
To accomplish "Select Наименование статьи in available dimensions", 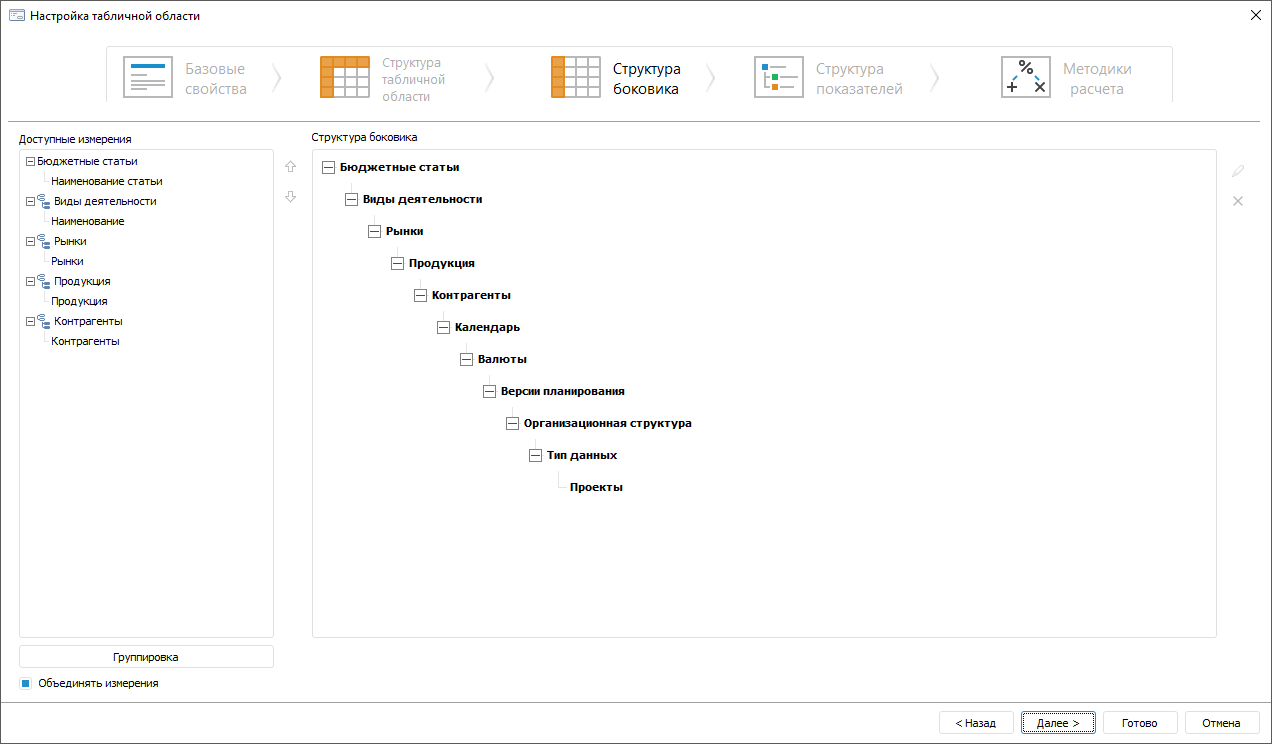I will [106, 182].
